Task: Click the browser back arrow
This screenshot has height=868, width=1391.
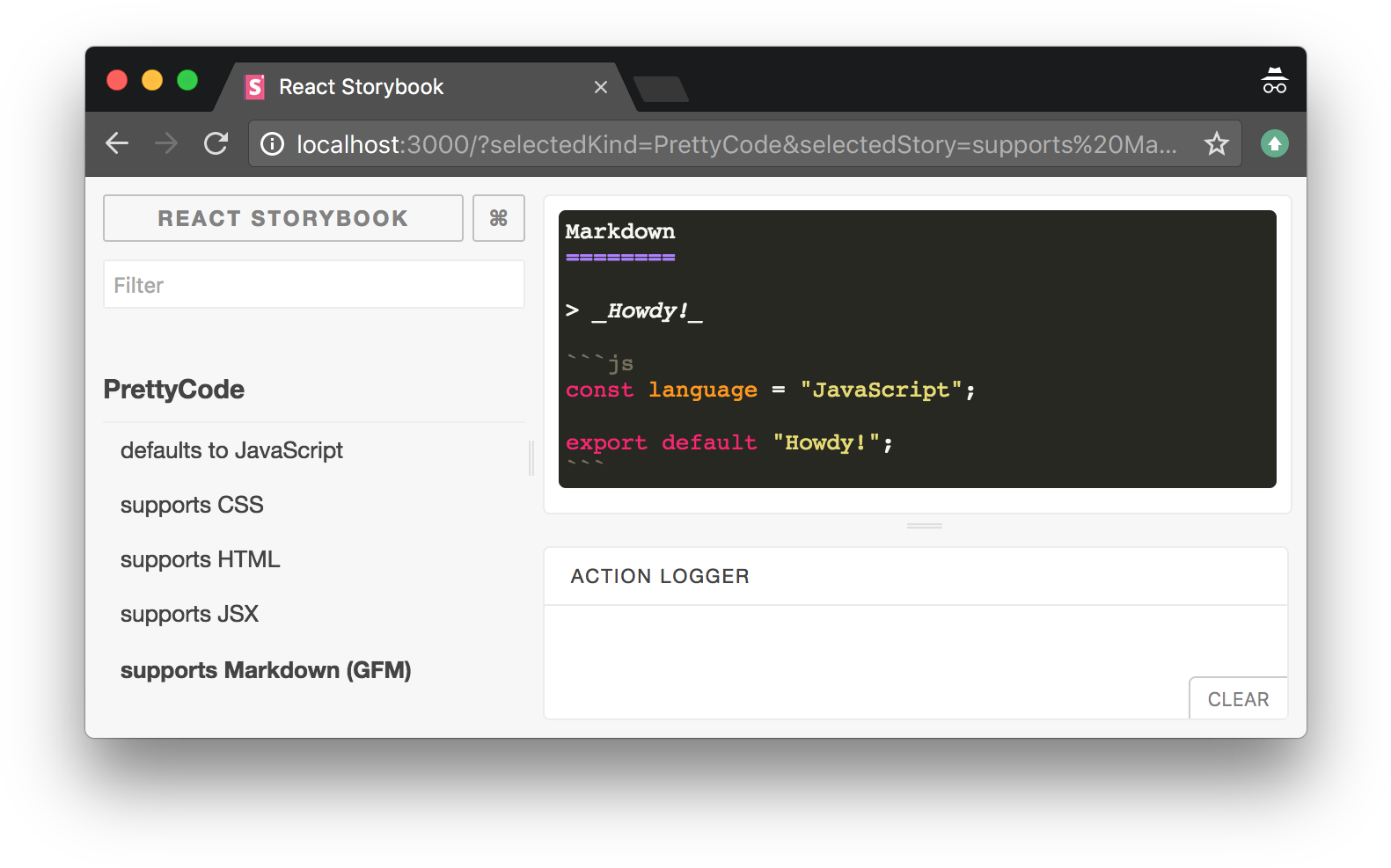Action: coord(117,143)
